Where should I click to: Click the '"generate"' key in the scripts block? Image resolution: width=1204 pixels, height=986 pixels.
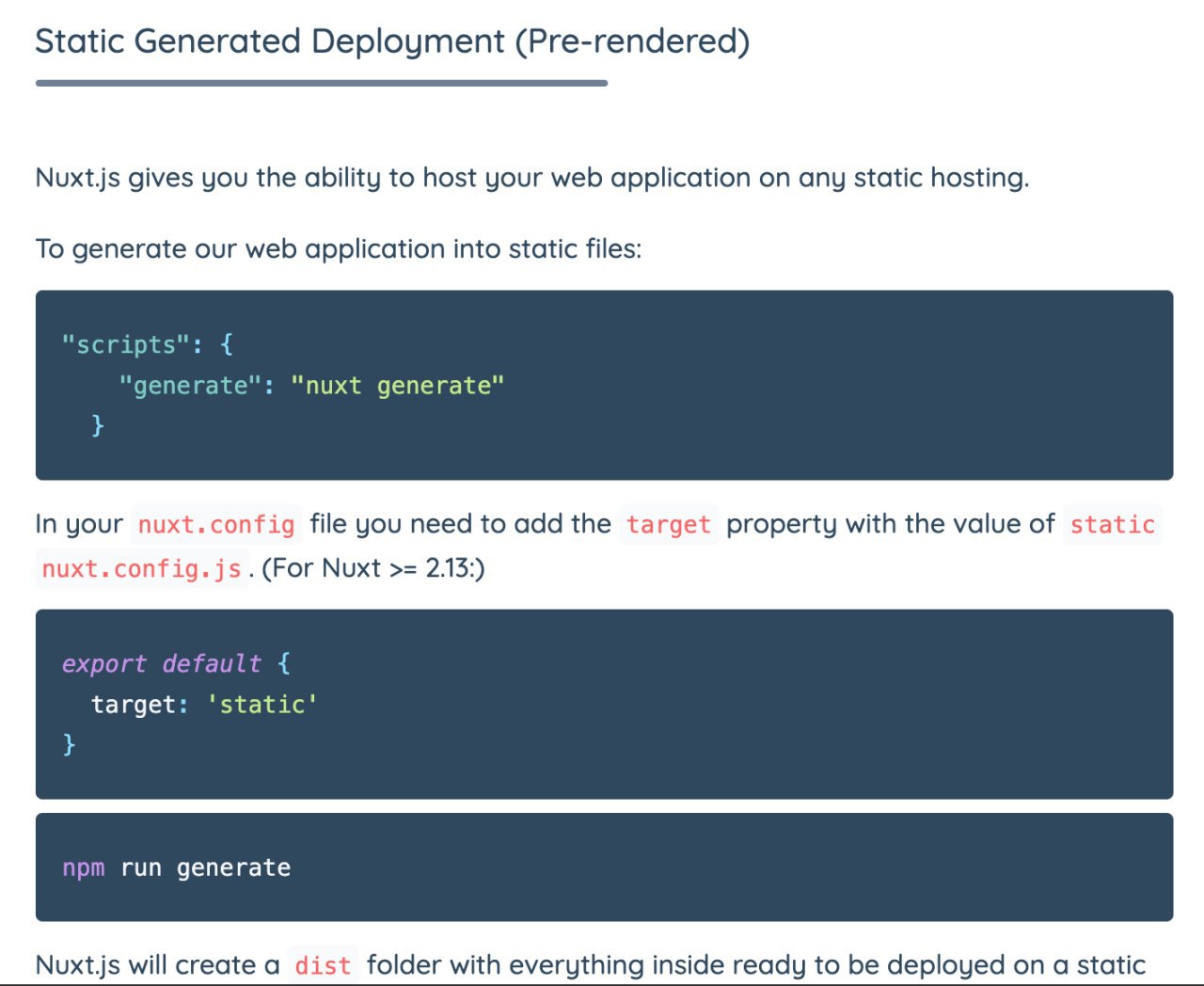(190, 386)
